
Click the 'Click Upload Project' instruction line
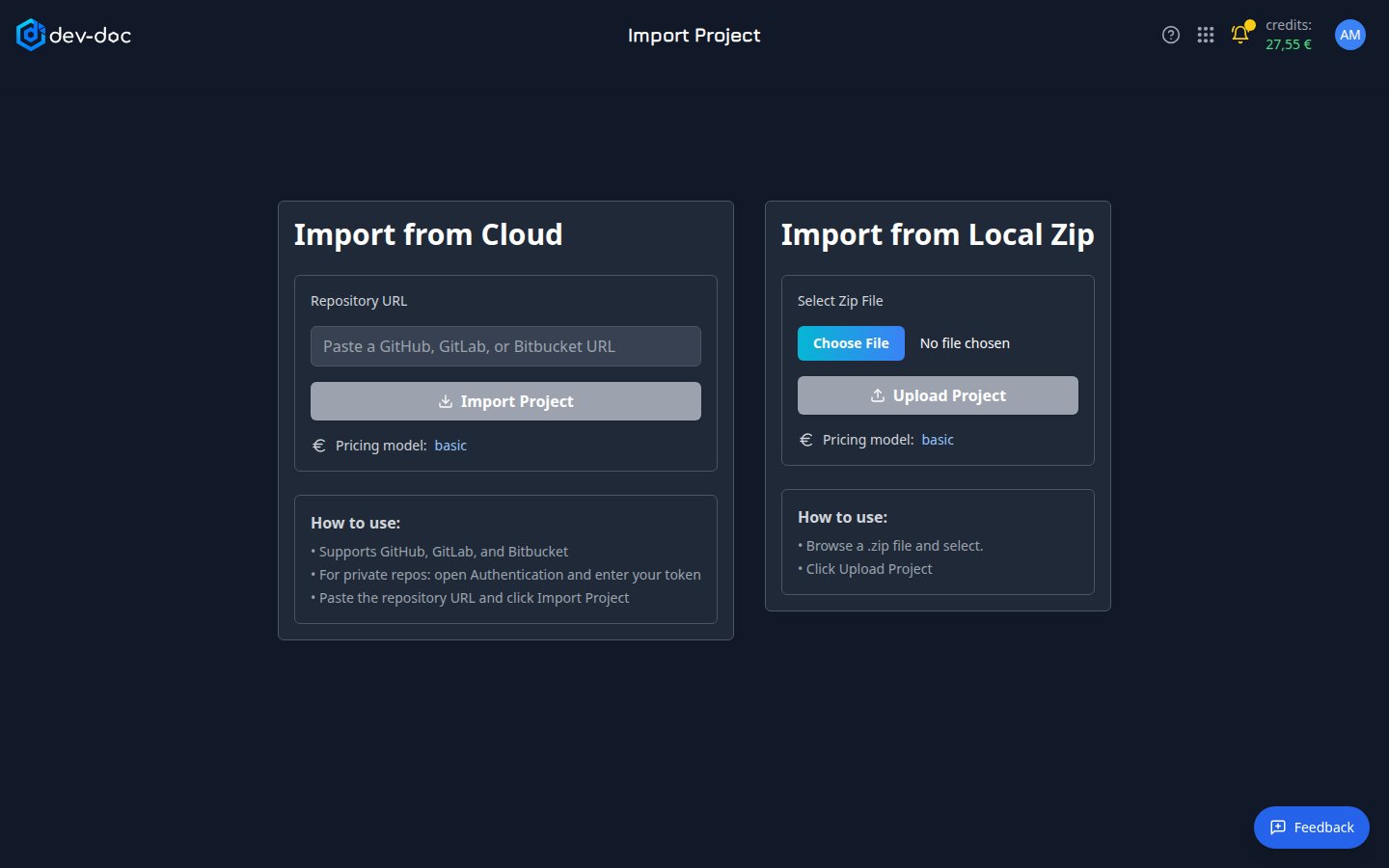point(865,569)
